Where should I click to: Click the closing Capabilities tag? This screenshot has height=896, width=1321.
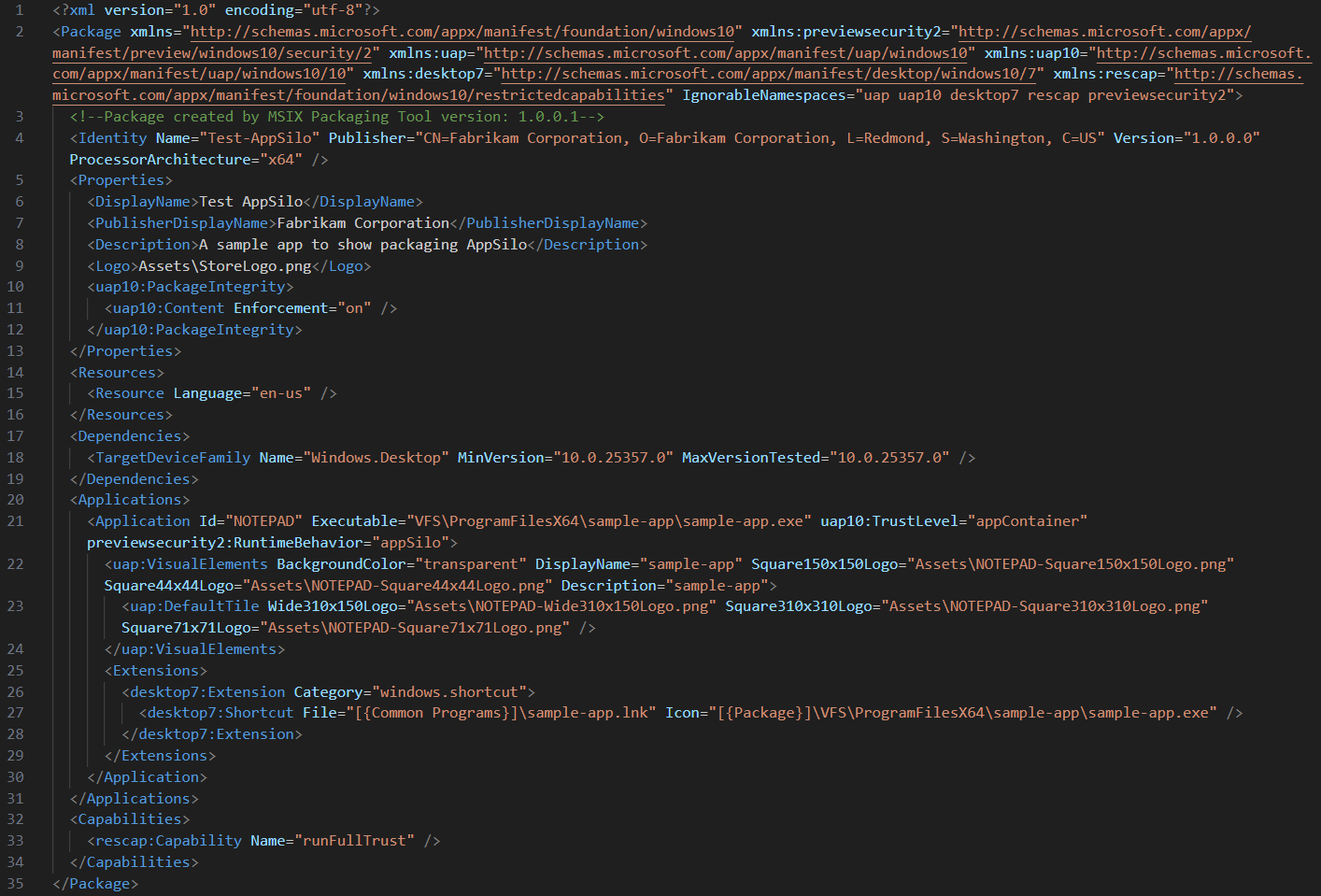[x=134, y=862]
